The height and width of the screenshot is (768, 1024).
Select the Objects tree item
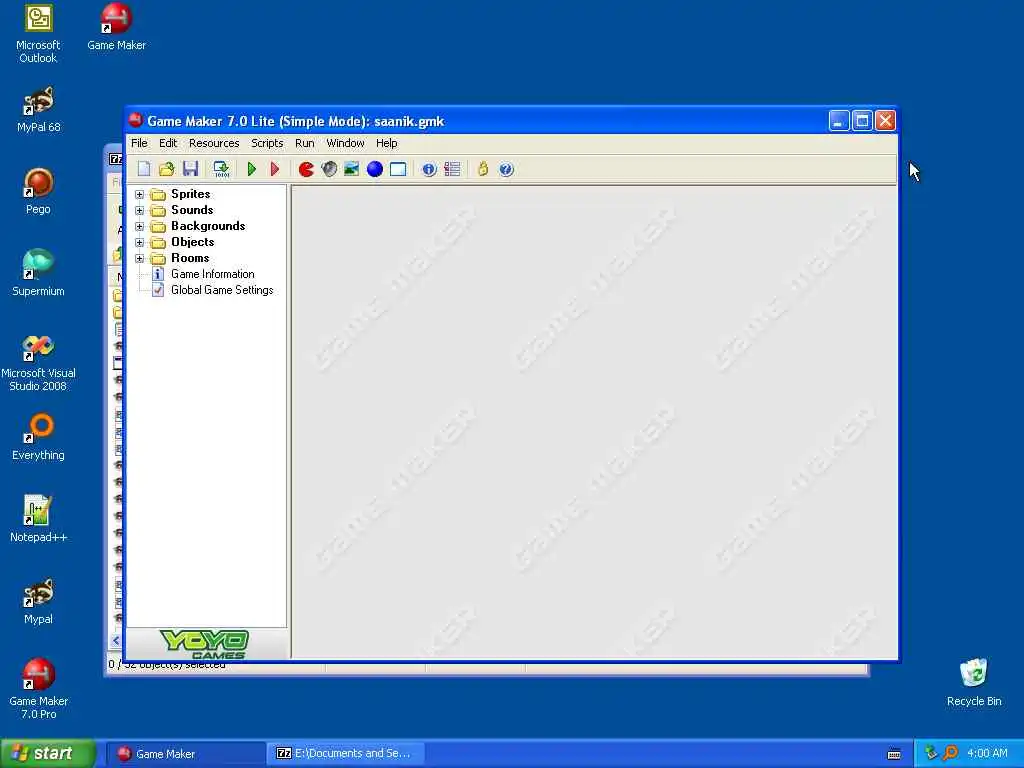[193, 242]
